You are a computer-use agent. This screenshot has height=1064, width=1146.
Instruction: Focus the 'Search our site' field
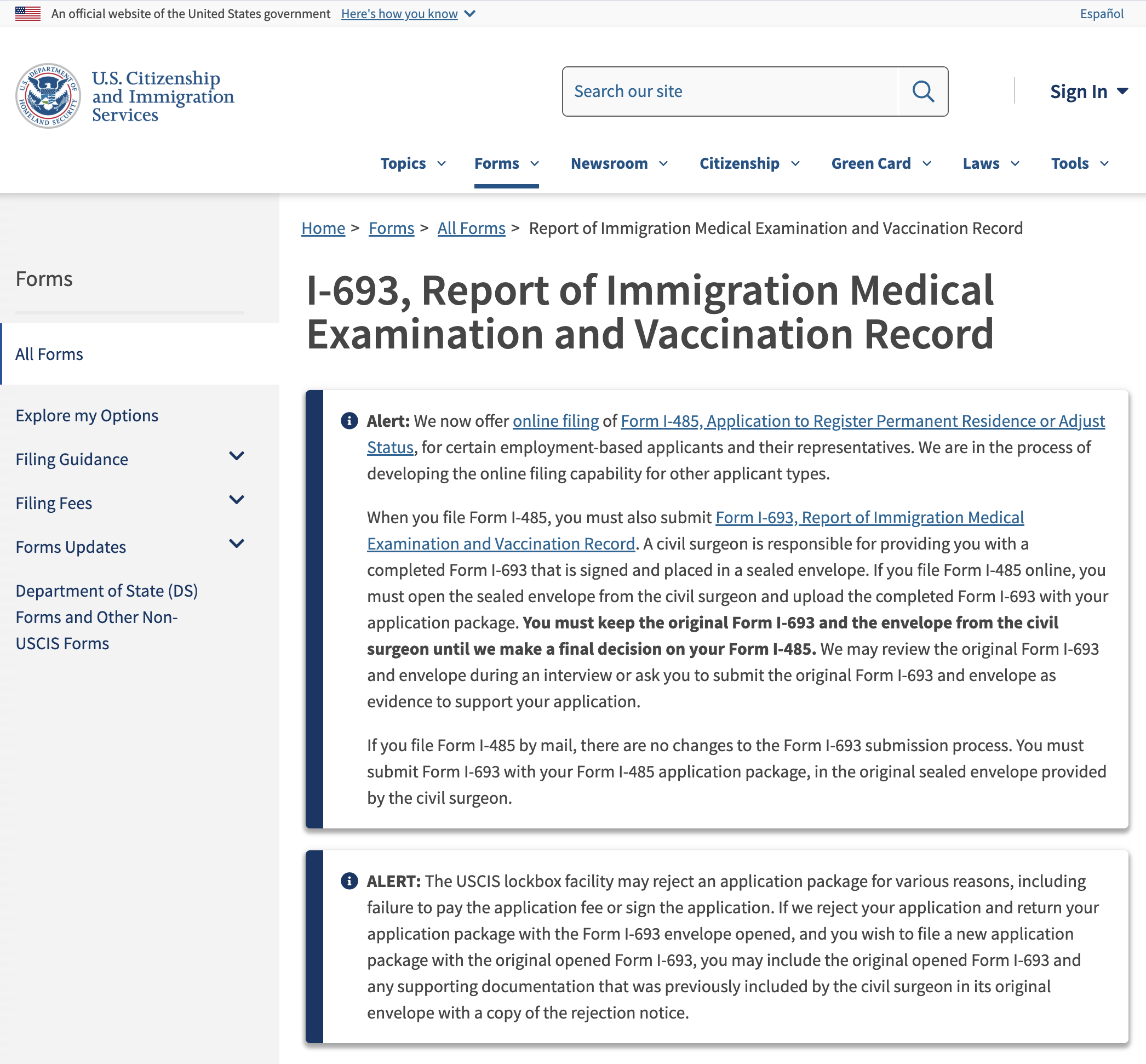point(730,91)
